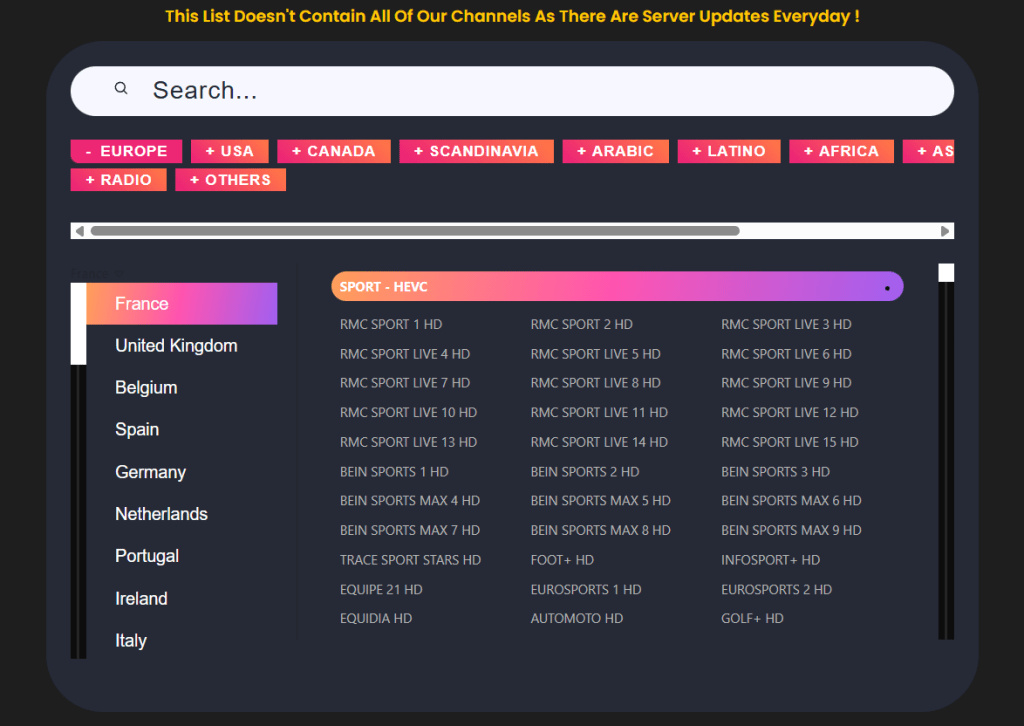
Task: Expand the SCANDINAVIA category
Action: [x=476, y=151]
